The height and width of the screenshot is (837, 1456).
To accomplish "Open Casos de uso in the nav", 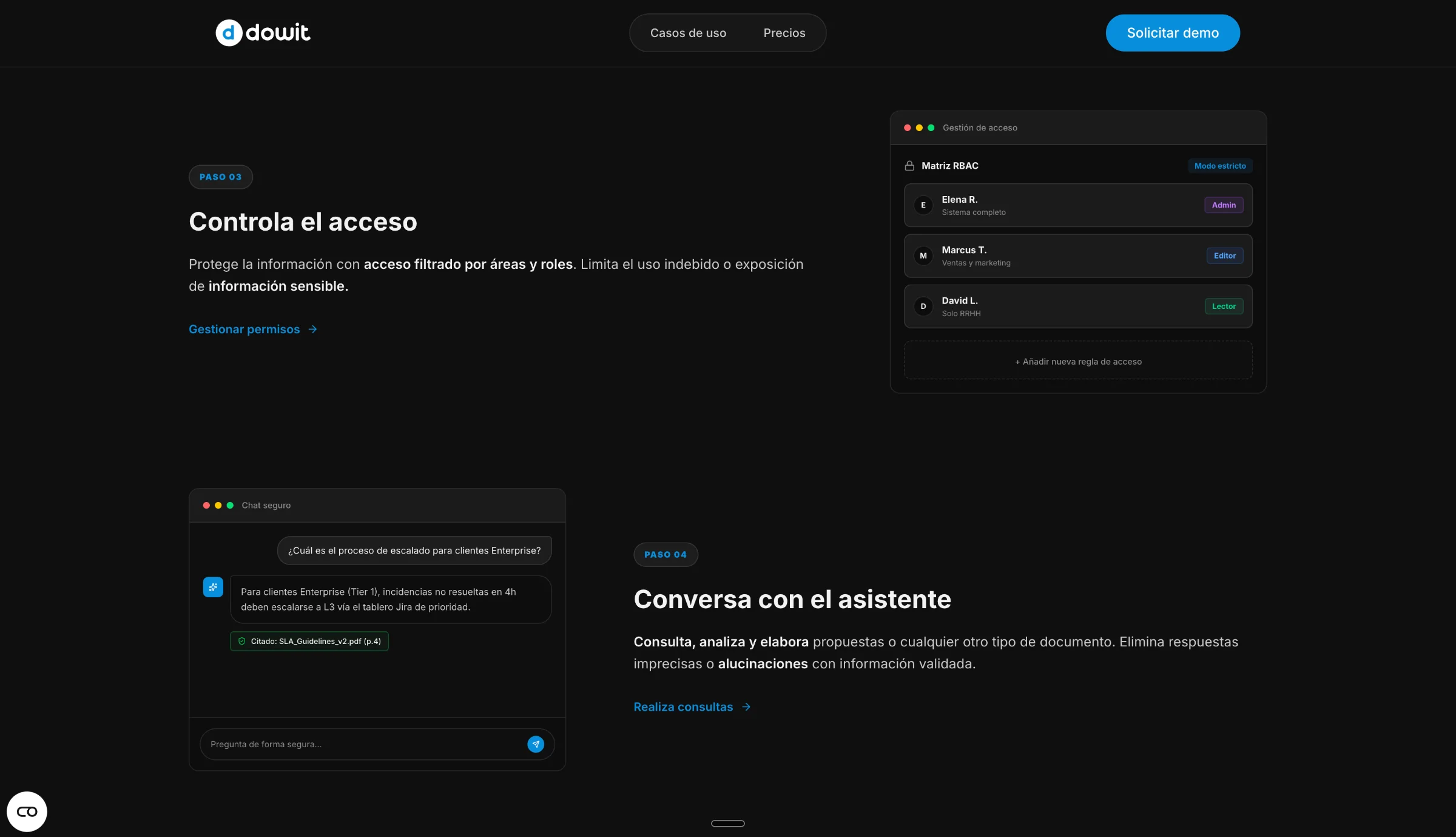I will 688,33.
